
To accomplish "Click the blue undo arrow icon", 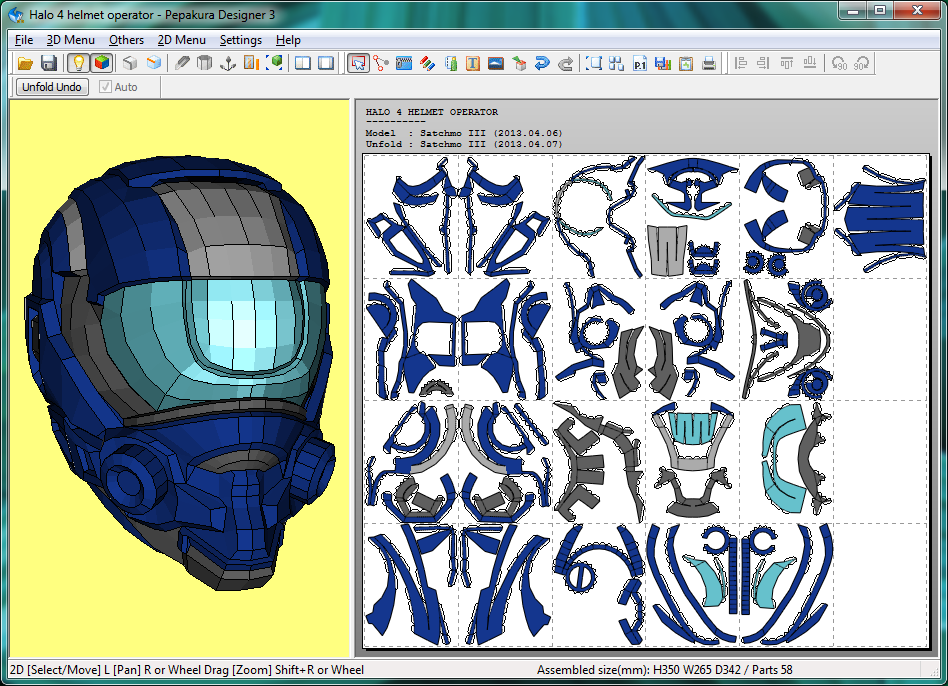I will pos(542,63).
